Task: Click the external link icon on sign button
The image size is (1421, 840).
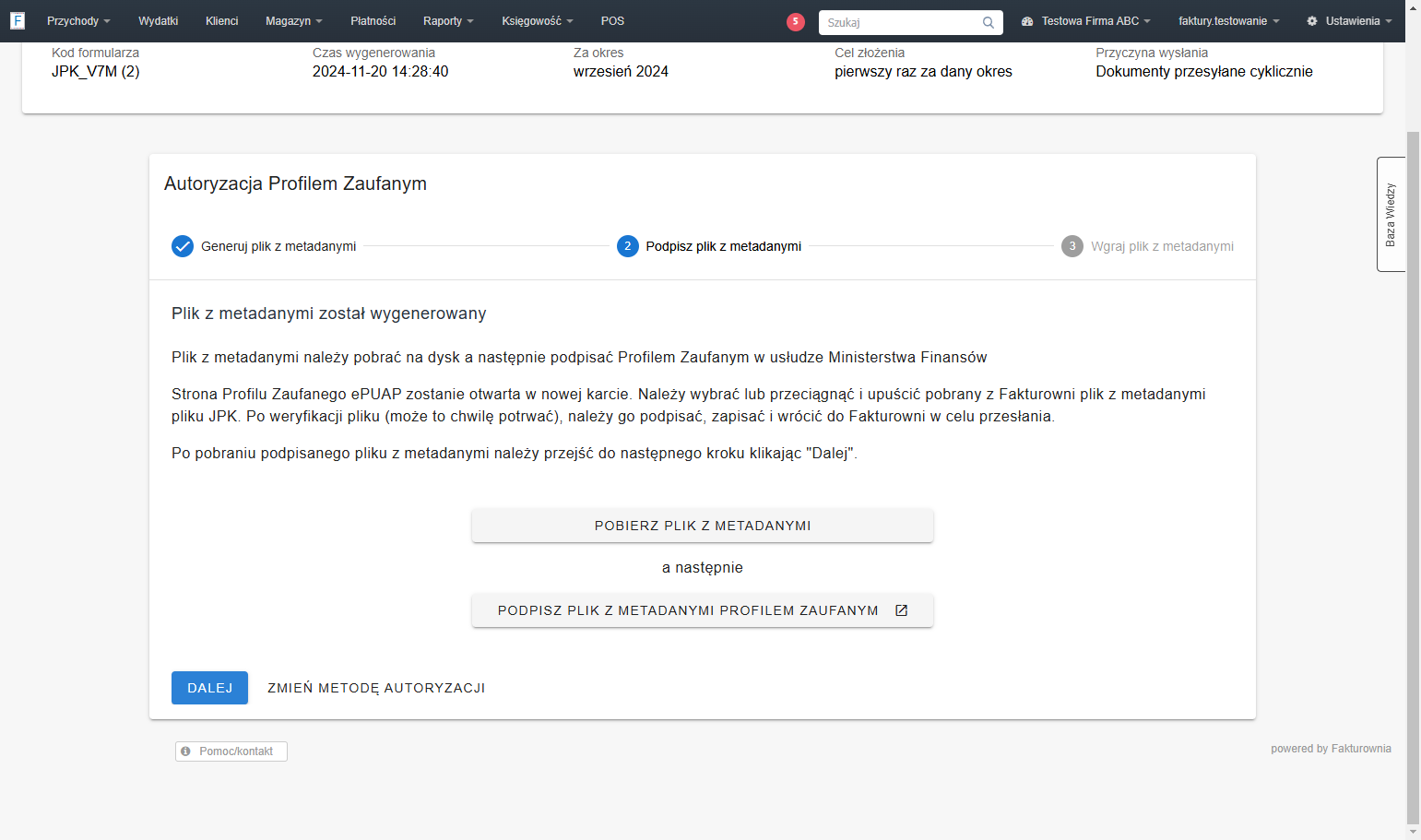Action: coord(902,610)
